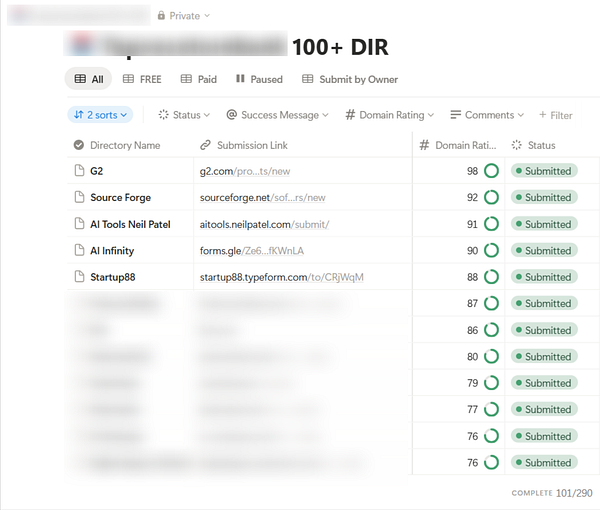Click the lock icon beside Private

click(x=161, y=15)
